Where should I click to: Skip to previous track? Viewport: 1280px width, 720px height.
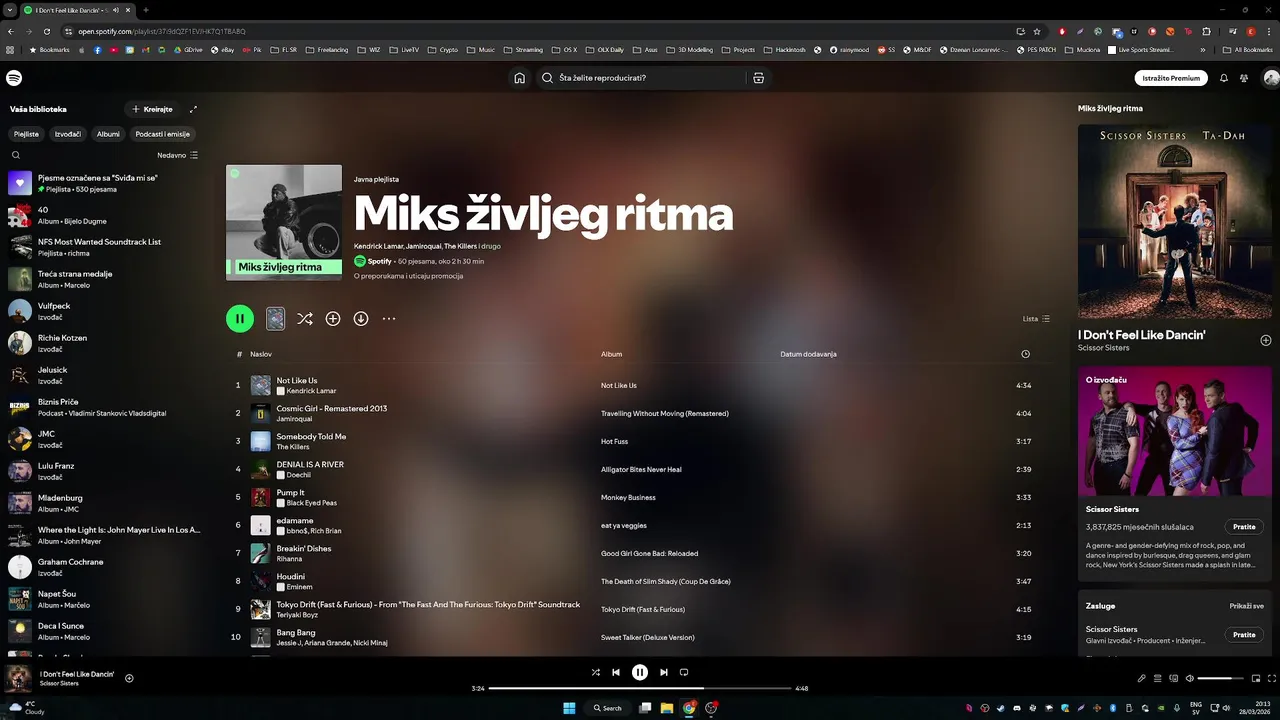[x=616, y=672]
